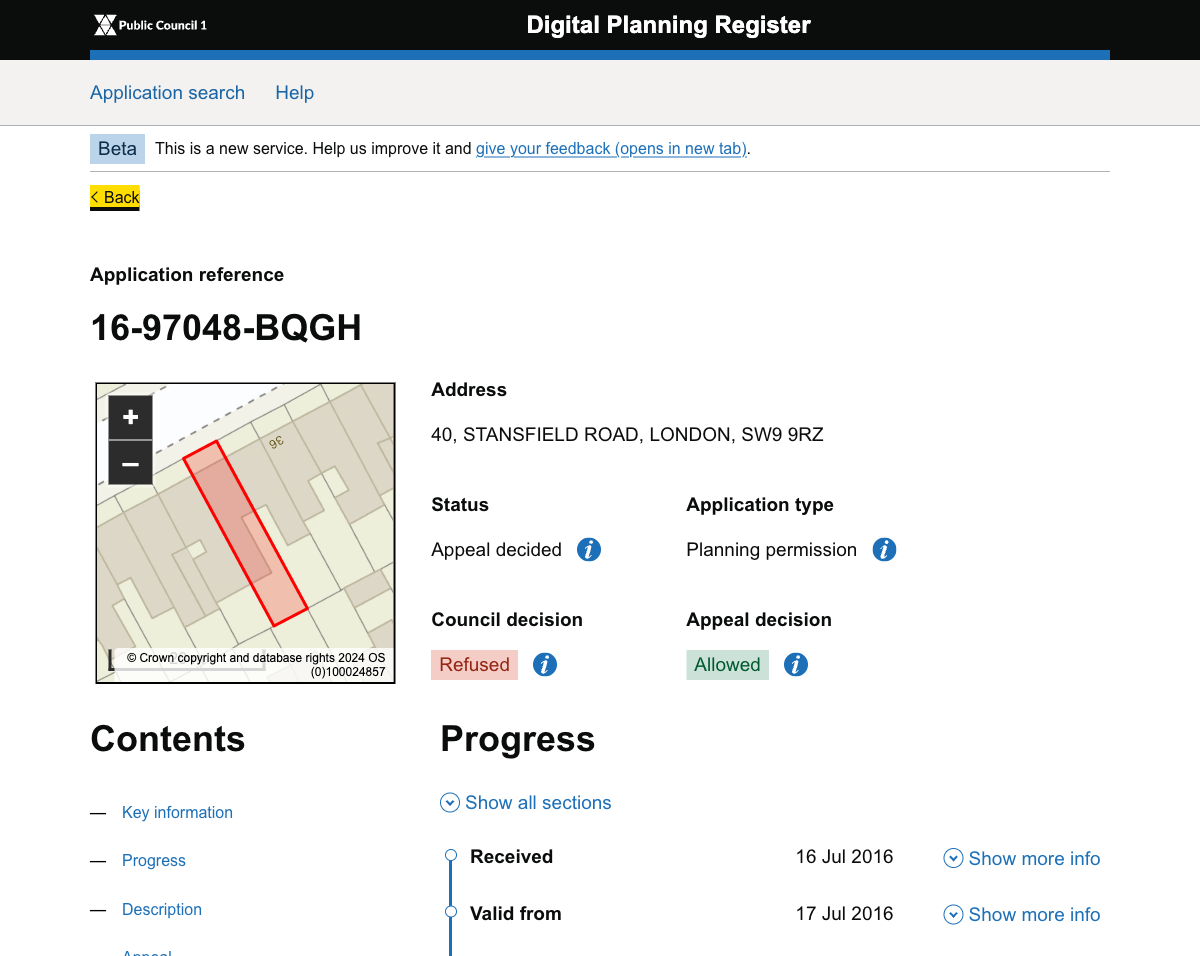Zoom out of the map with the minus control

pyautogui.click(x=130, y=463)
